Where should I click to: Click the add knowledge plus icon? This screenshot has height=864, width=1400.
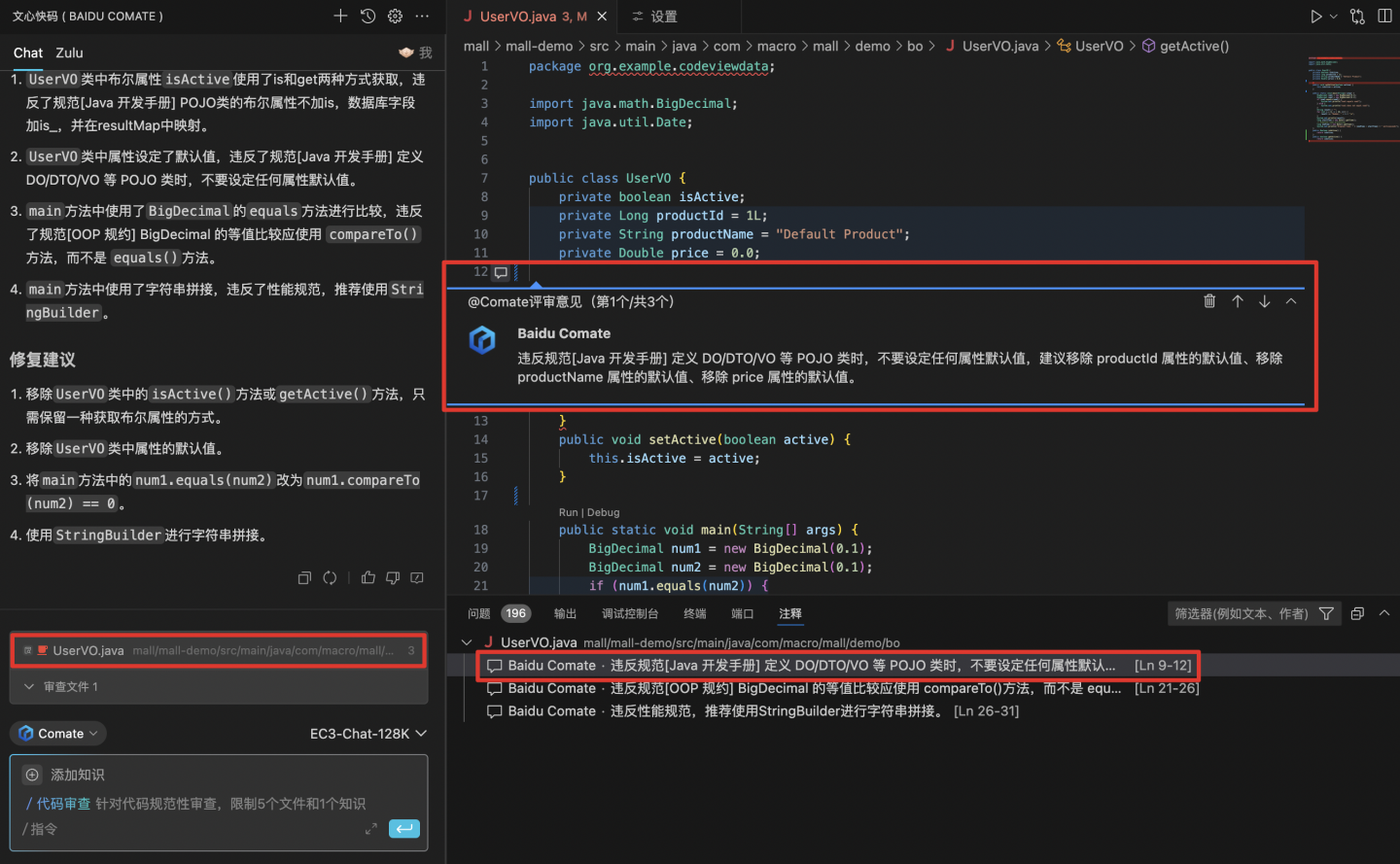pos(32,775)
